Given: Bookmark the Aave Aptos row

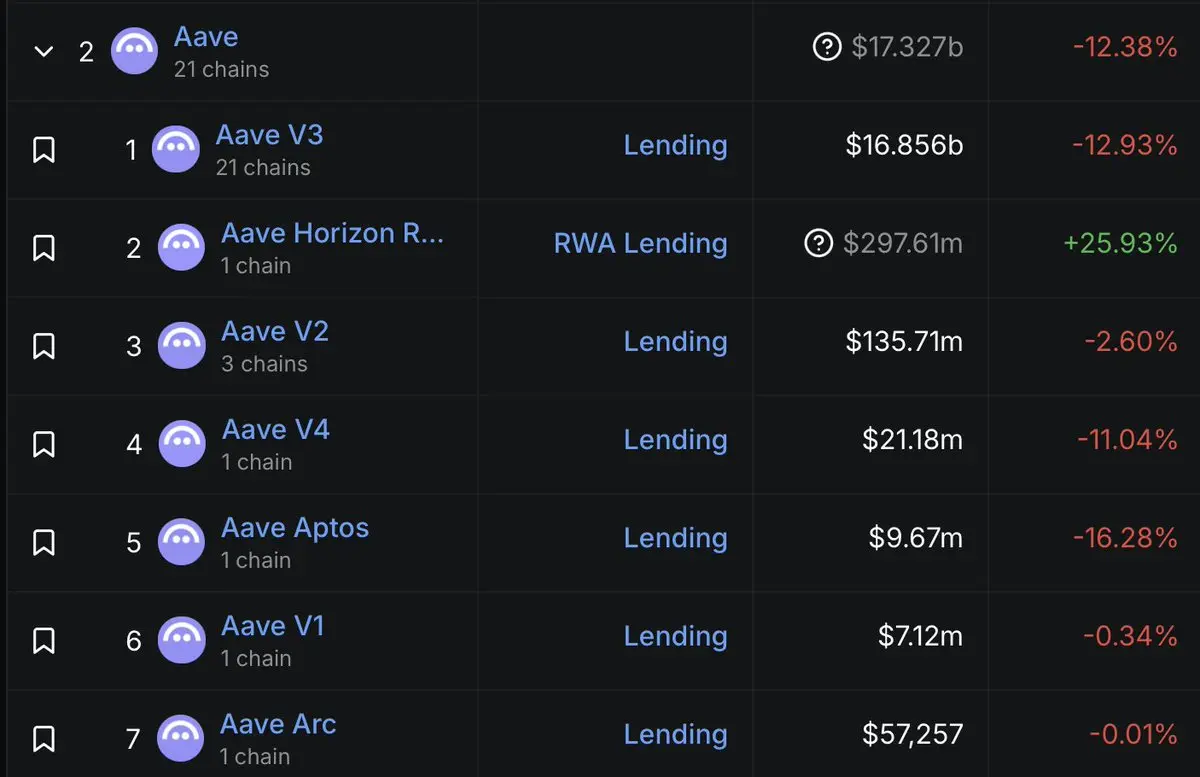Looking at the screenshot, I should (x=43, y=542).
